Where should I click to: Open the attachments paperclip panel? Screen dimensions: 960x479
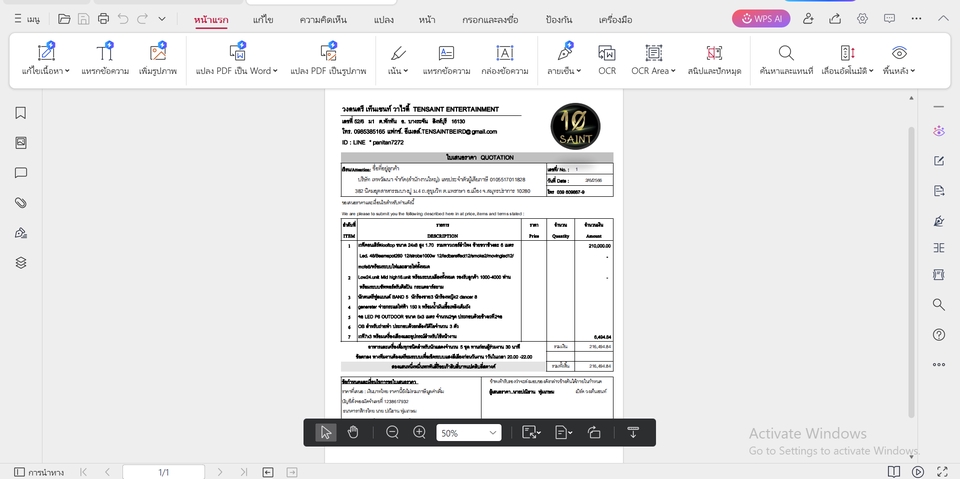point(21,203)
